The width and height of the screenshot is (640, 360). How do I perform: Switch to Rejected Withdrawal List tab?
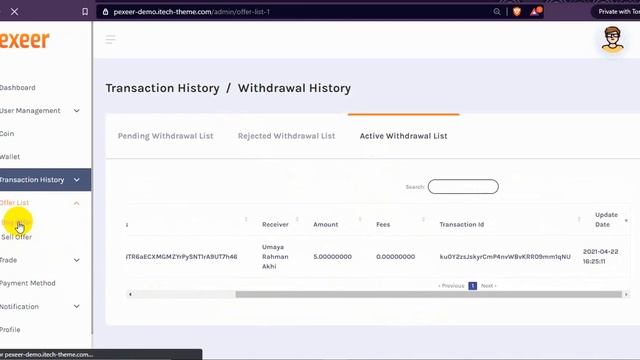(x=287, y=136)
